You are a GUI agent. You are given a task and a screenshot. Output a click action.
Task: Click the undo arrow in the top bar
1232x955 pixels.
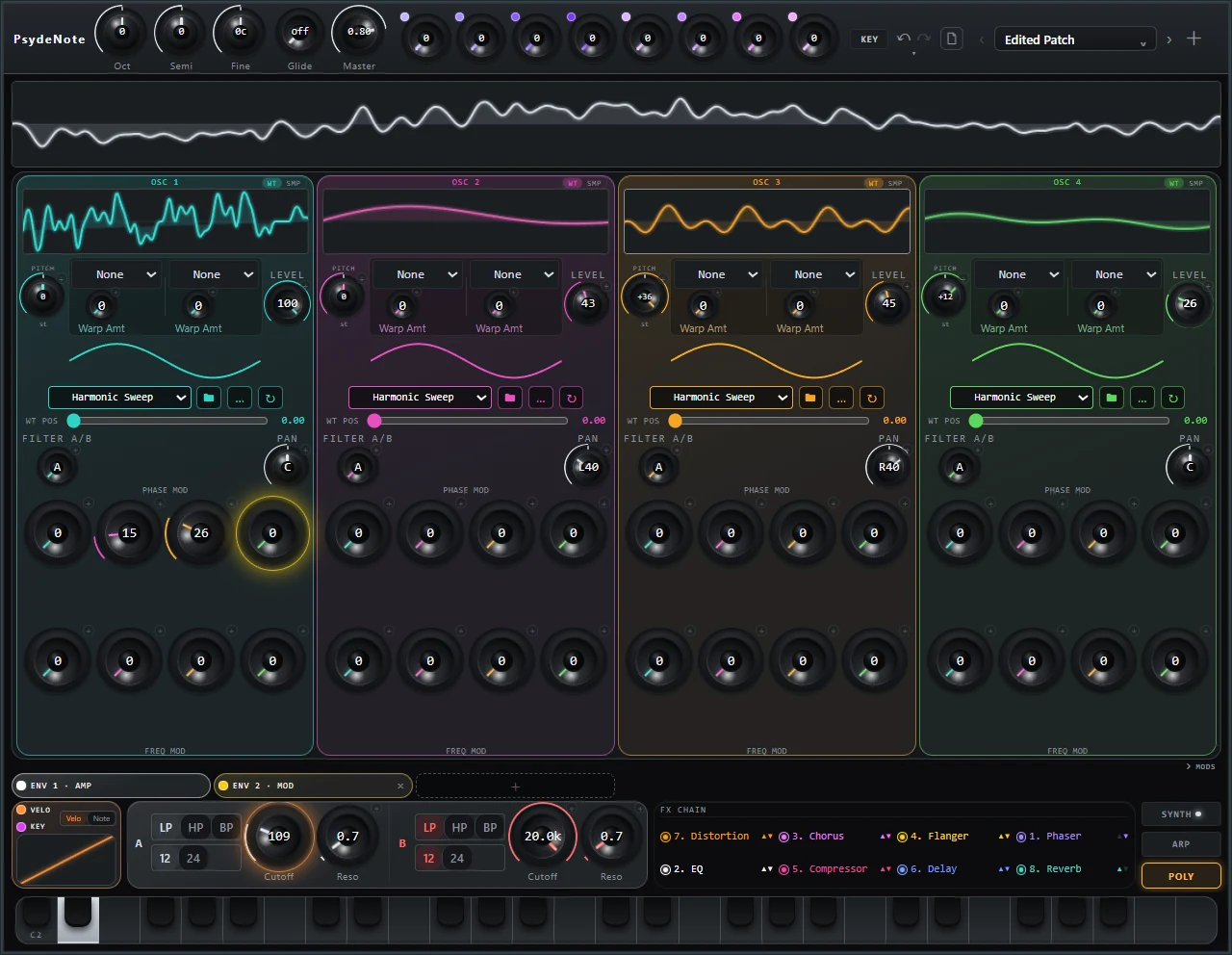pyautogui.click(x=904, y=39)
